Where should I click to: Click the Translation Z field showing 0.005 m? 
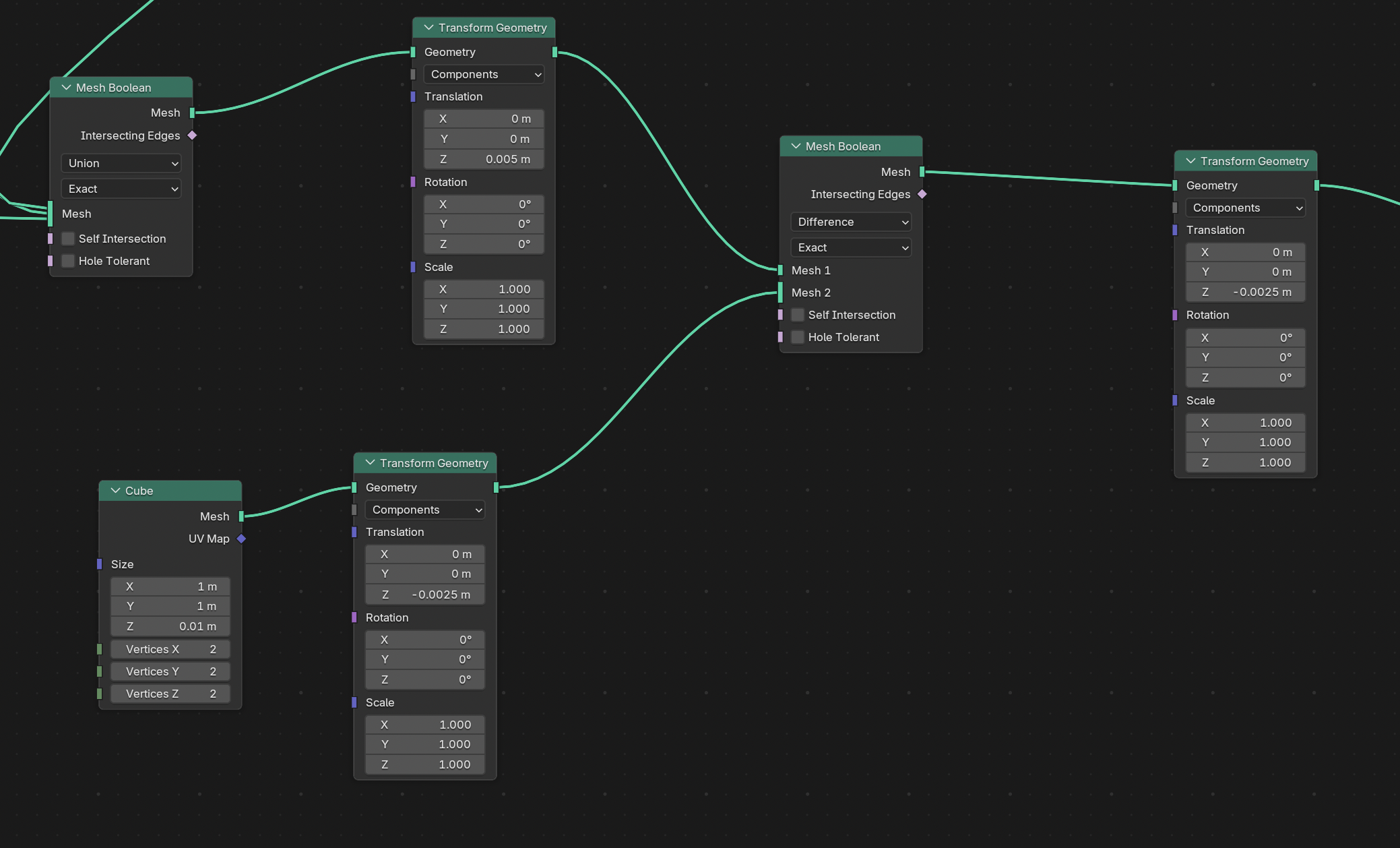click(484, 159)
